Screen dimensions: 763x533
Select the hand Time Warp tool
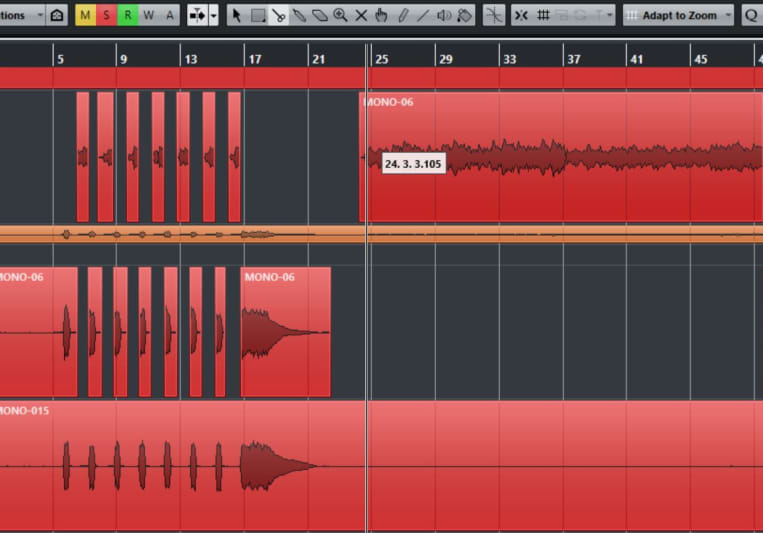(x=381, y=15)
